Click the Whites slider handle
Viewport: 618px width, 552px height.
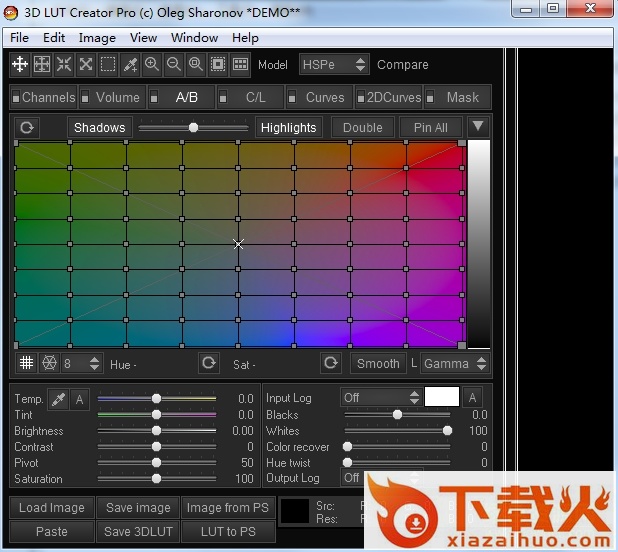point(447,431)
